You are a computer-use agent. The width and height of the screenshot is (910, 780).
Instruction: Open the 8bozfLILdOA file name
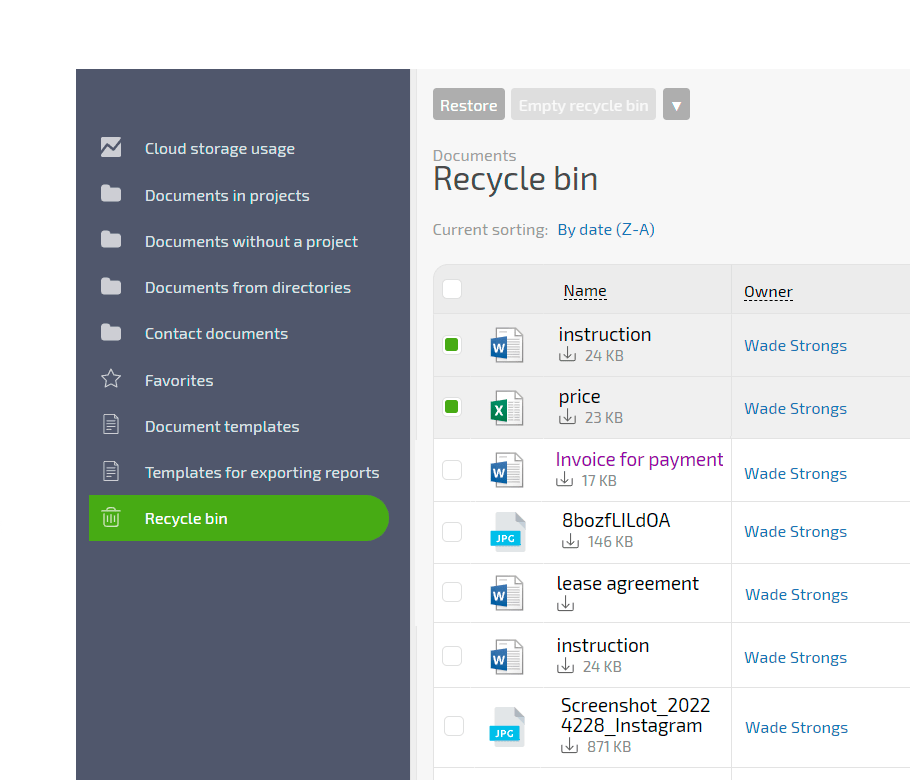616,520
